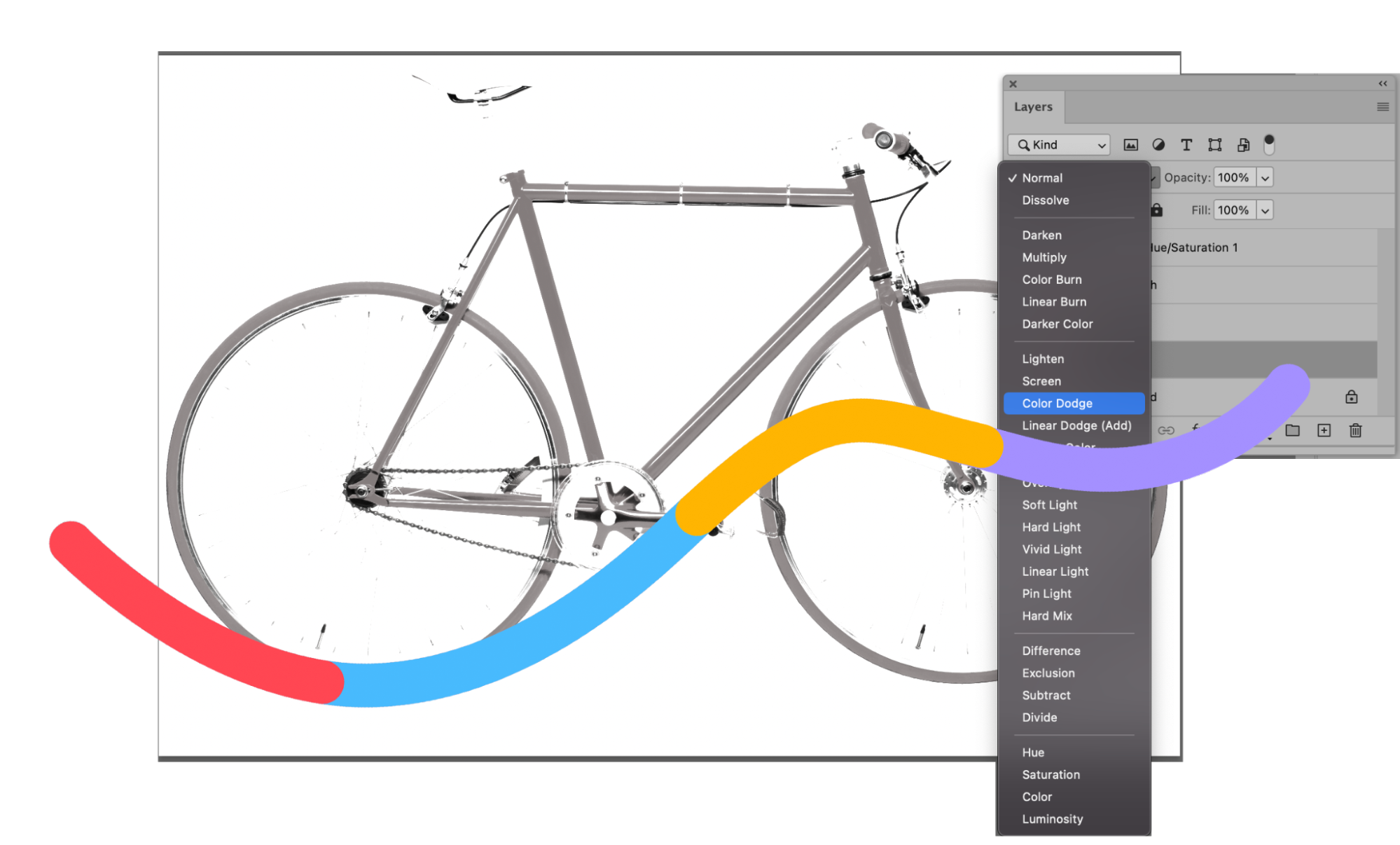Toggle the adjustment filter icon in Layers panel
The width and height of the screenshot is (1400, 845).
(x=1158, y=145)
